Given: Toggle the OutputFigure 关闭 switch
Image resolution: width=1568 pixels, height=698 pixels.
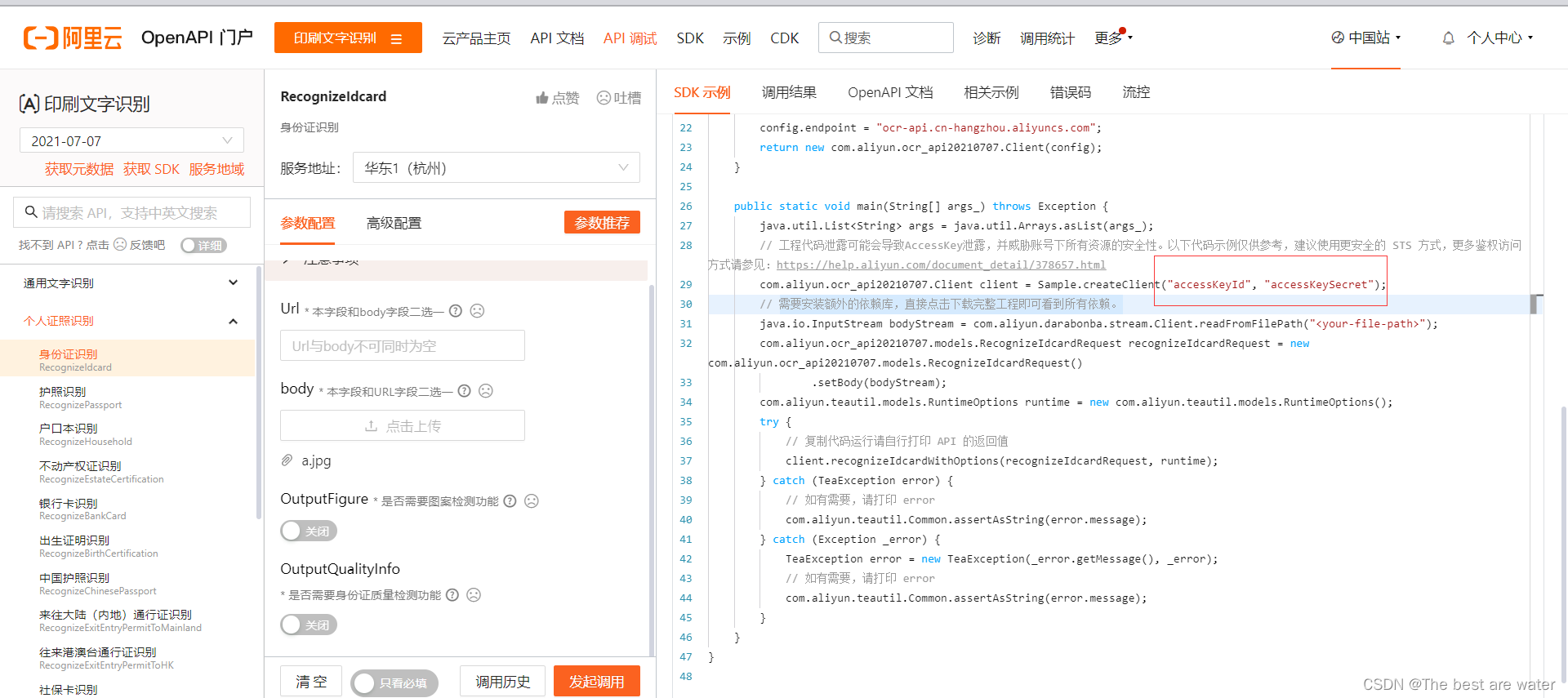Looking at the screenshot, I should pyautogui.click(x=309, y=531).
